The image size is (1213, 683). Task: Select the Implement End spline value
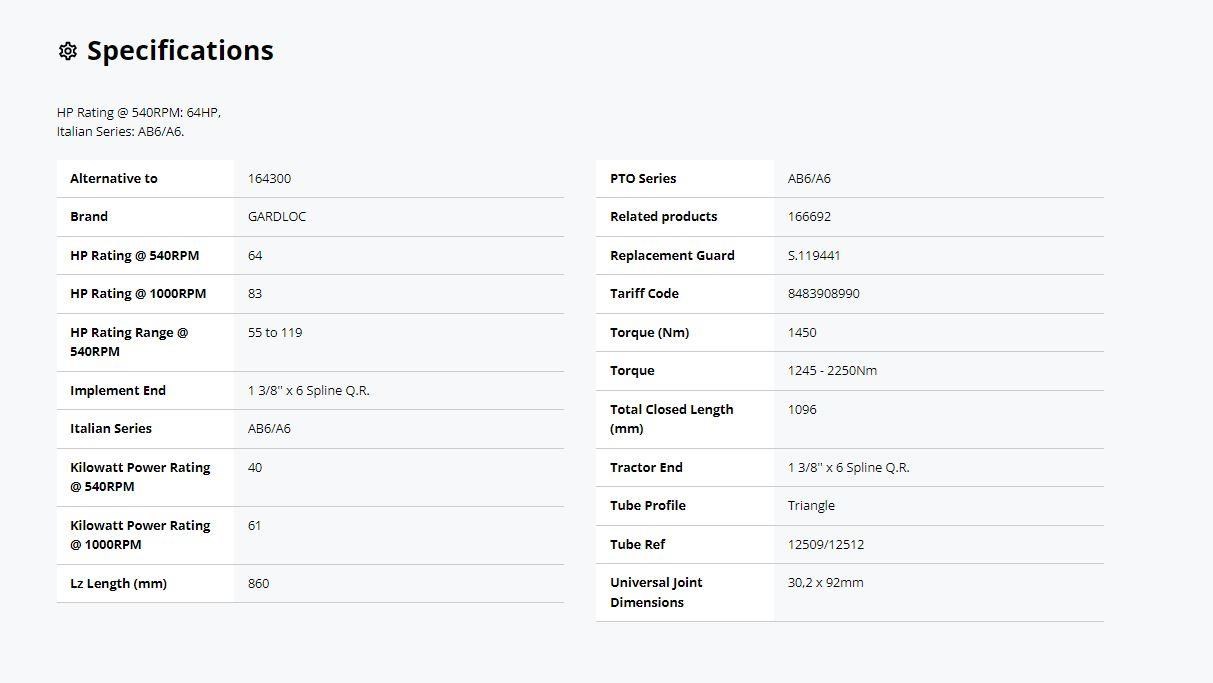coord(308,391)
